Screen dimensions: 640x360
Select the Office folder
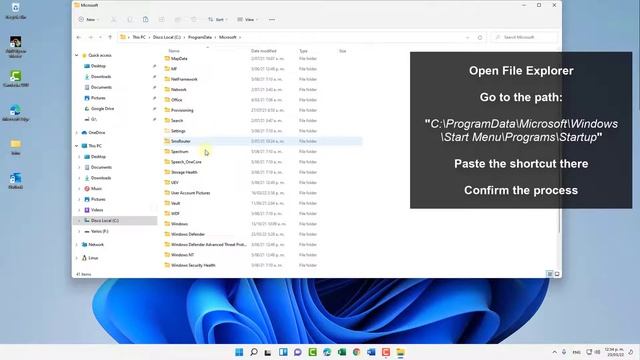[x=176, y=100]
